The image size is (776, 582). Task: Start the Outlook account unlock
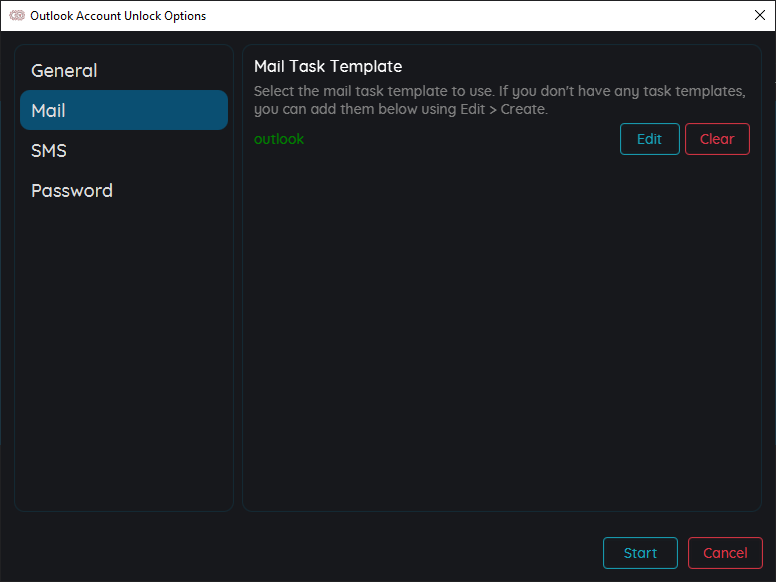click(640, 553)
